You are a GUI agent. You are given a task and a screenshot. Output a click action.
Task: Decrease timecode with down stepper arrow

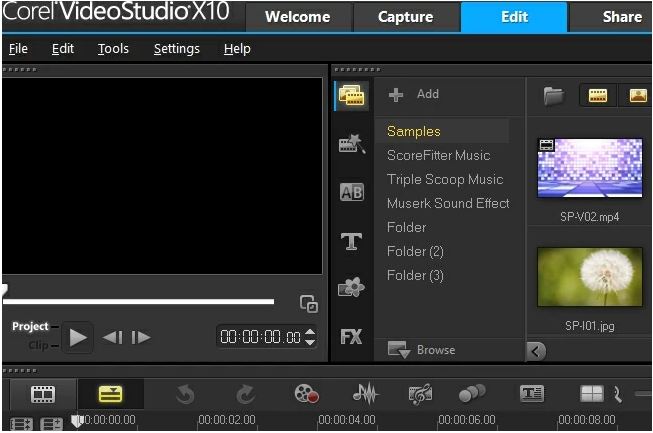coord(310,342)
